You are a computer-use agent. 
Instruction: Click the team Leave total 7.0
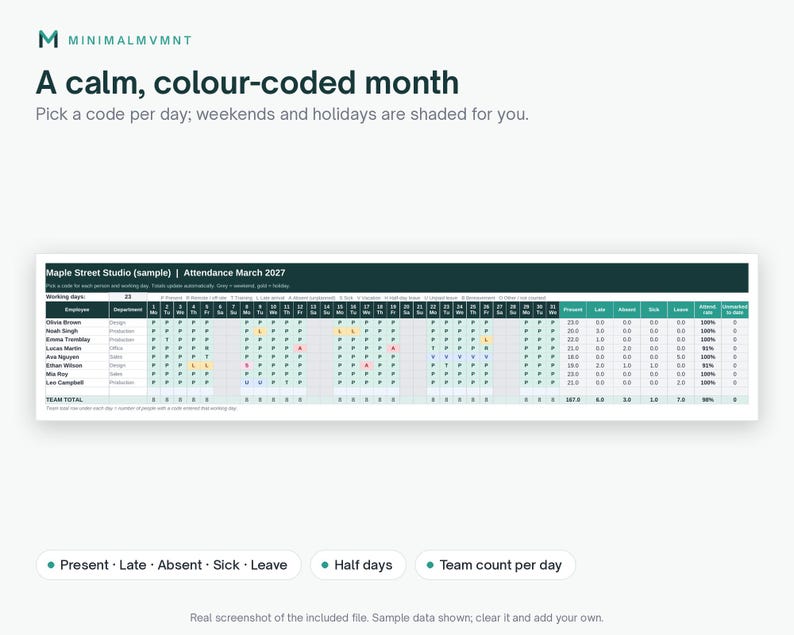[681, 400]
